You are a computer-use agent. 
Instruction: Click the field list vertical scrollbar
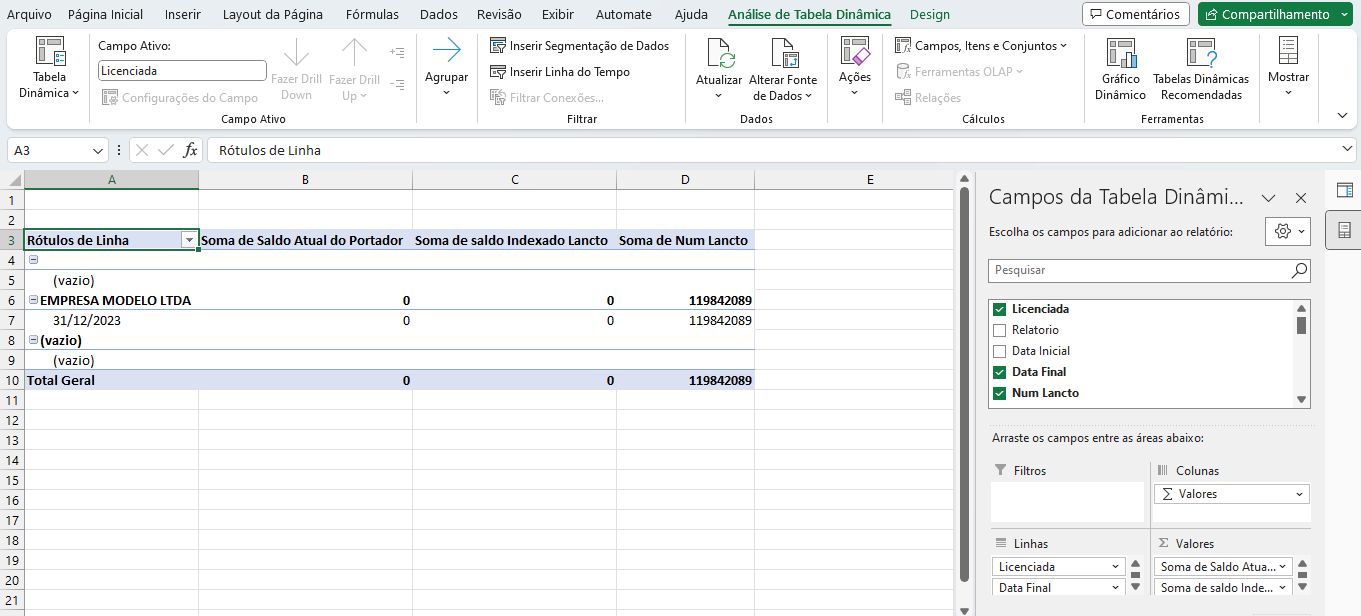tap(1301, 353)
